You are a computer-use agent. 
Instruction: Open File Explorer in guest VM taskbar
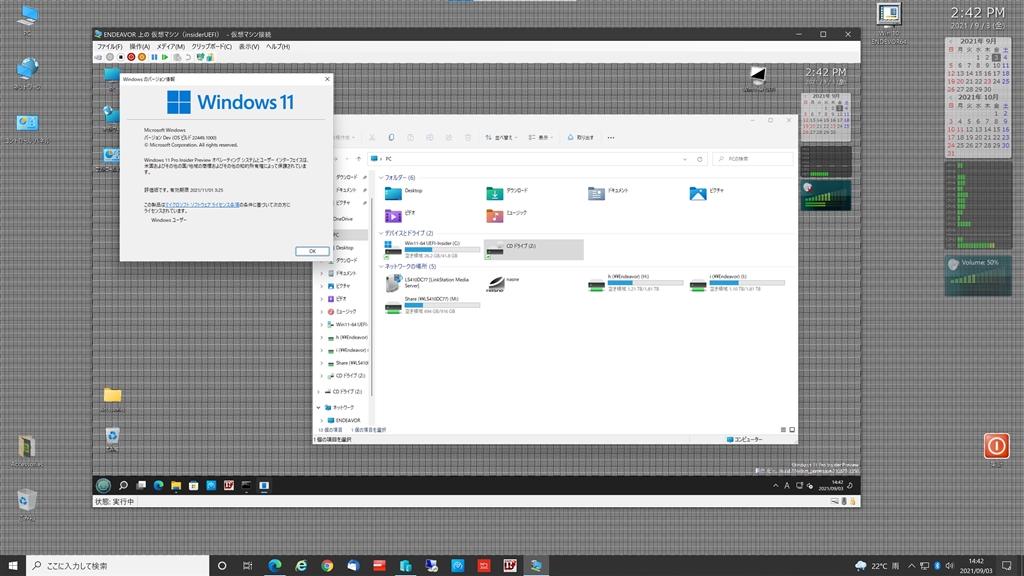(x=176, y=485)
